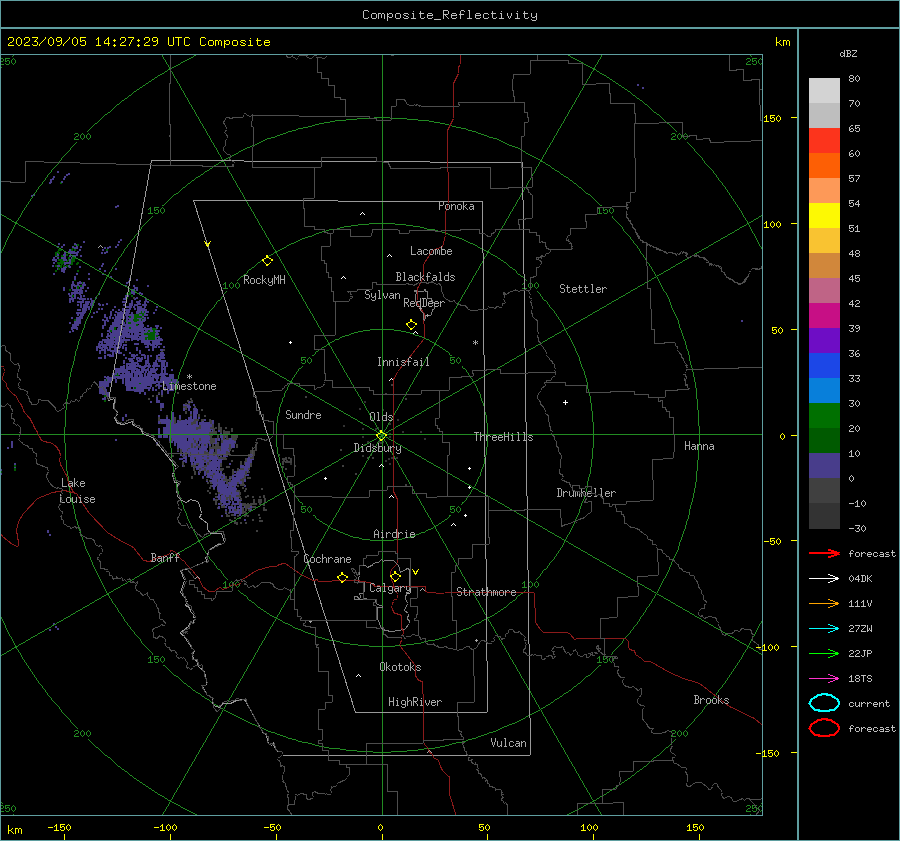Click the Drumheller town label
This screenshot has height=841, width=900.
(586, 493)
